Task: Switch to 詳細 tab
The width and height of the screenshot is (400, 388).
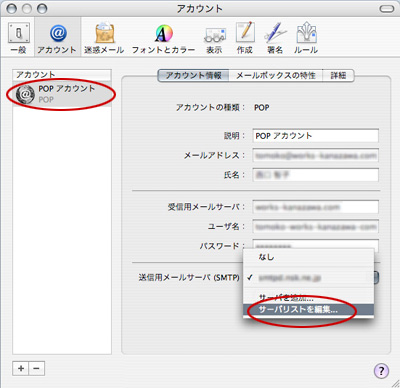Action: point(338,76)
